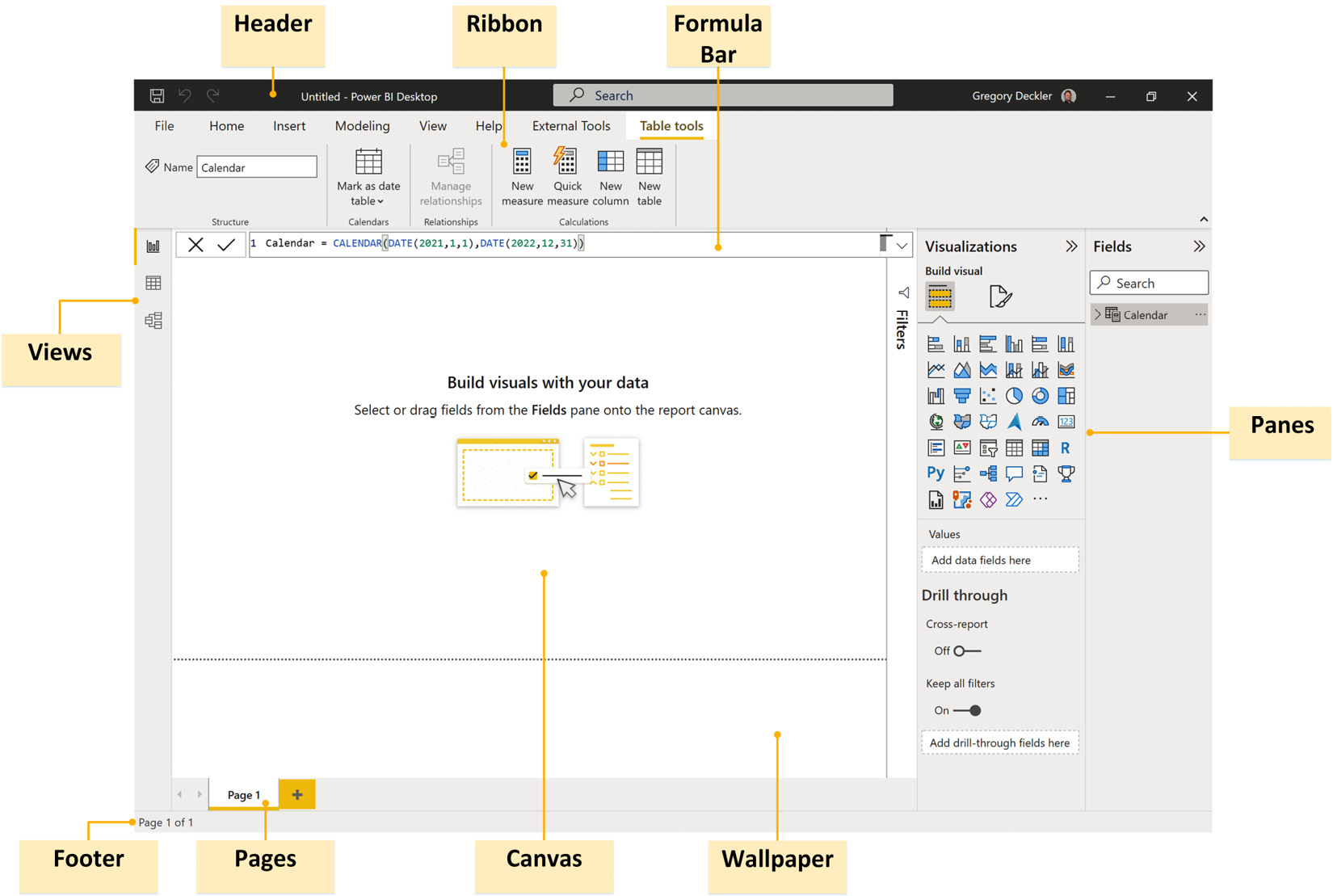Select the filled map visual
This screenshot has height=896, width=1333.
pos(961,422)
